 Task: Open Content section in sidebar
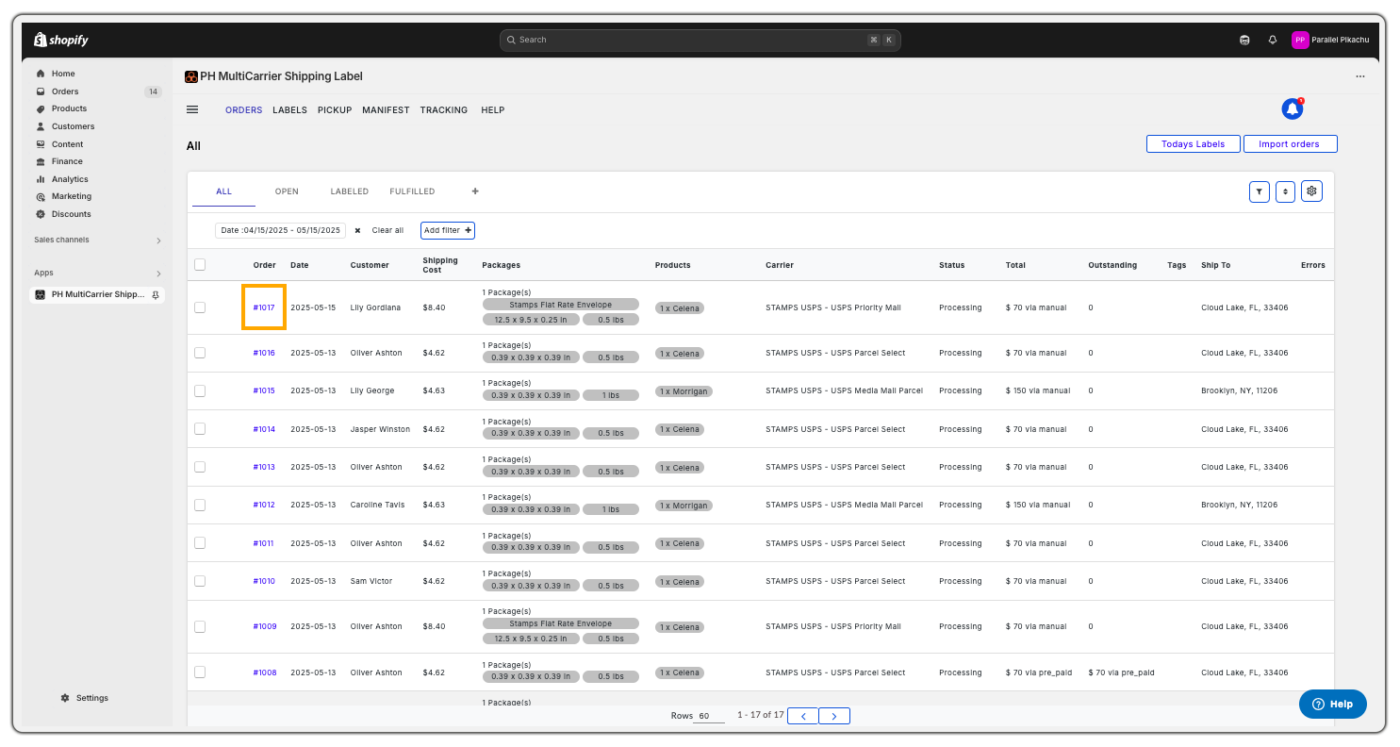[67, 144]
